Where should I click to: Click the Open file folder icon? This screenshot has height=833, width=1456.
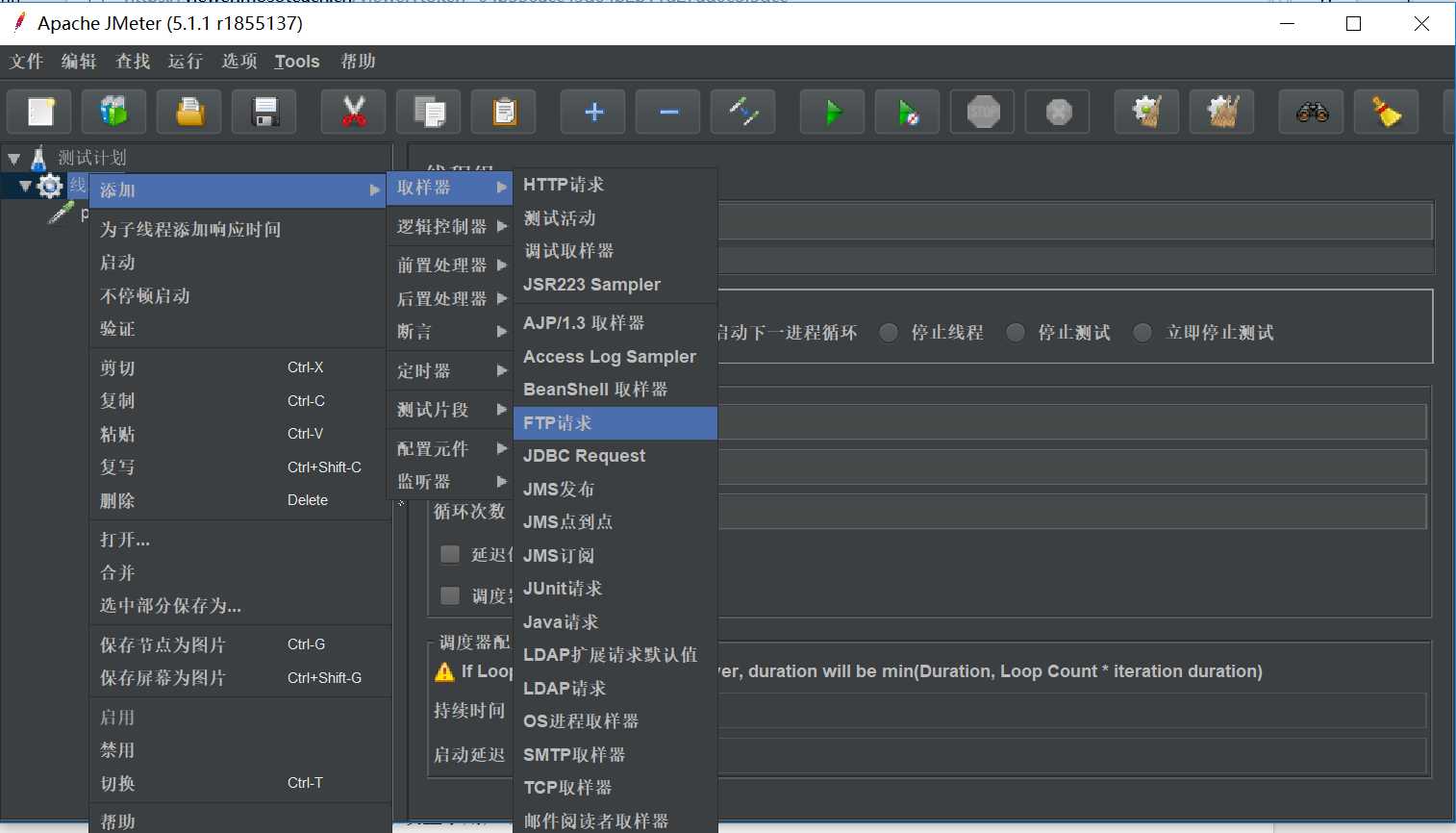pos(190,113)
